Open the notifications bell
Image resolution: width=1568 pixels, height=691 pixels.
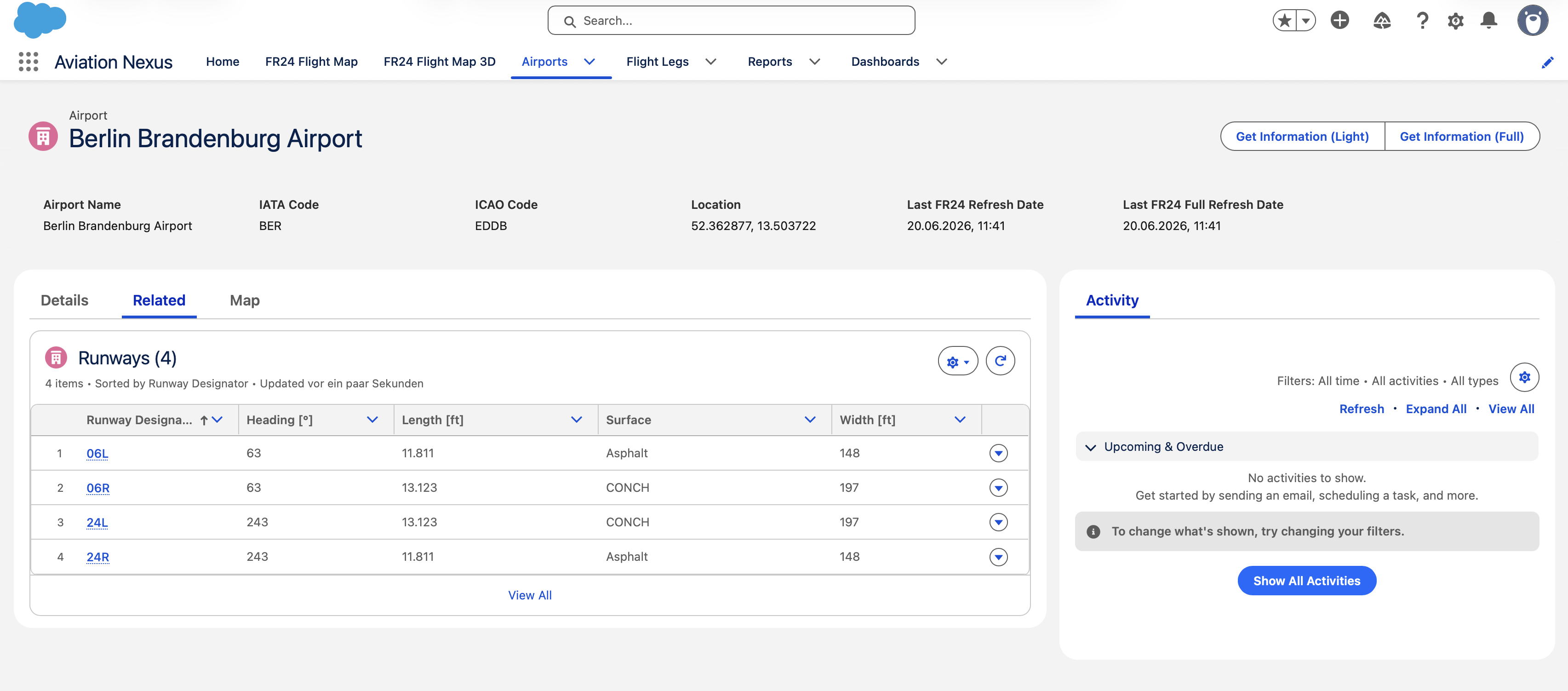point(1489,21)
